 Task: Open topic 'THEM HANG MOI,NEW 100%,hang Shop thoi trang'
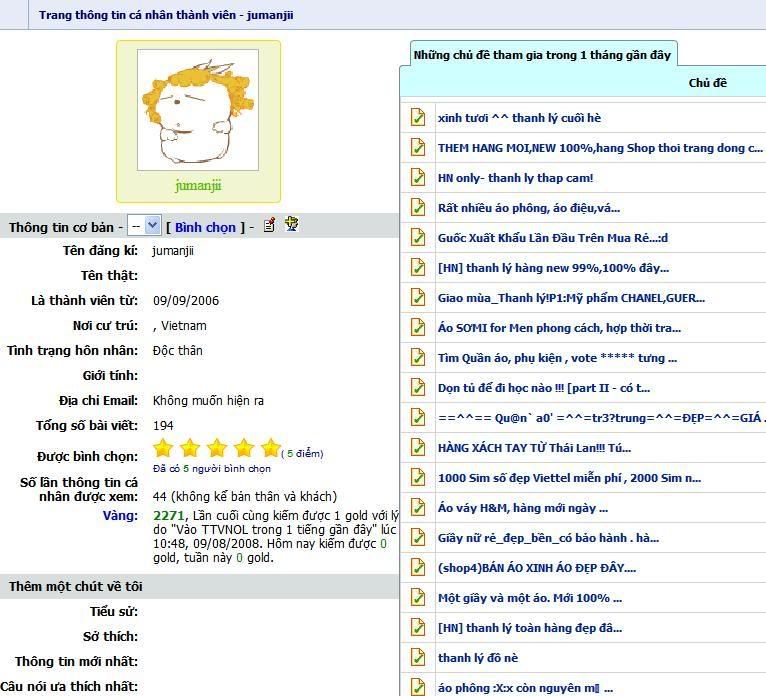[x=600, y=148]
